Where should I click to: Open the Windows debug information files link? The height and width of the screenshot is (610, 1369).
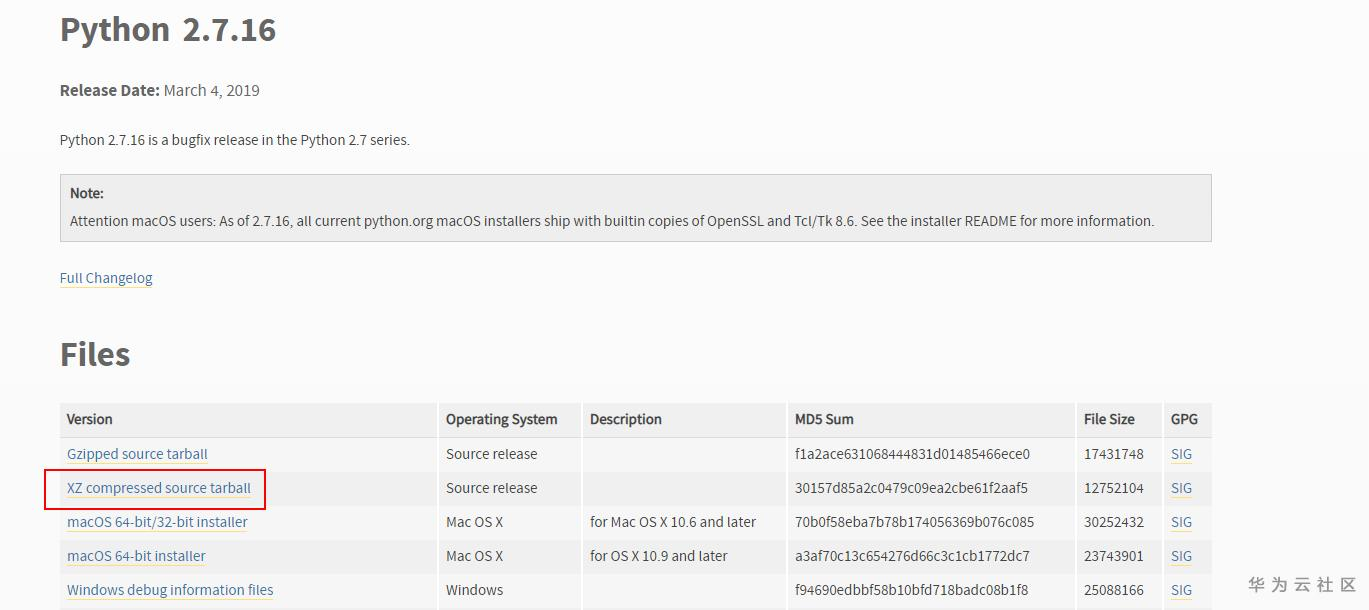point(170,590)
